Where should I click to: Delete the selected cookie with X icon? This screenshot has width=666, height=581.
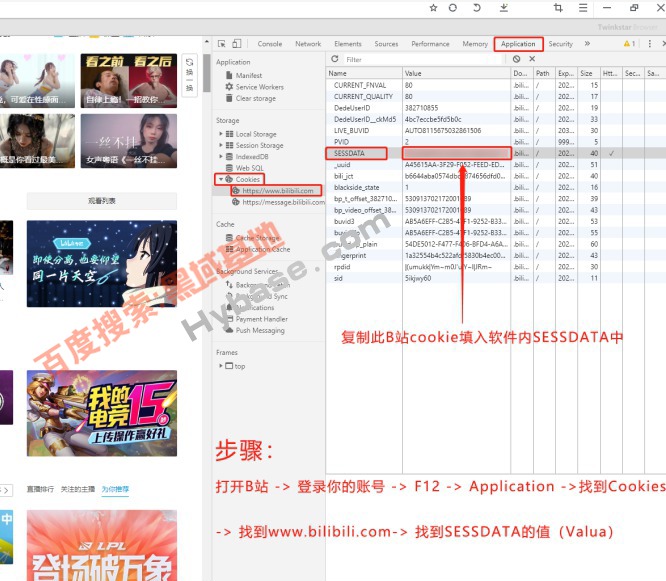click(x=532, y=59)
